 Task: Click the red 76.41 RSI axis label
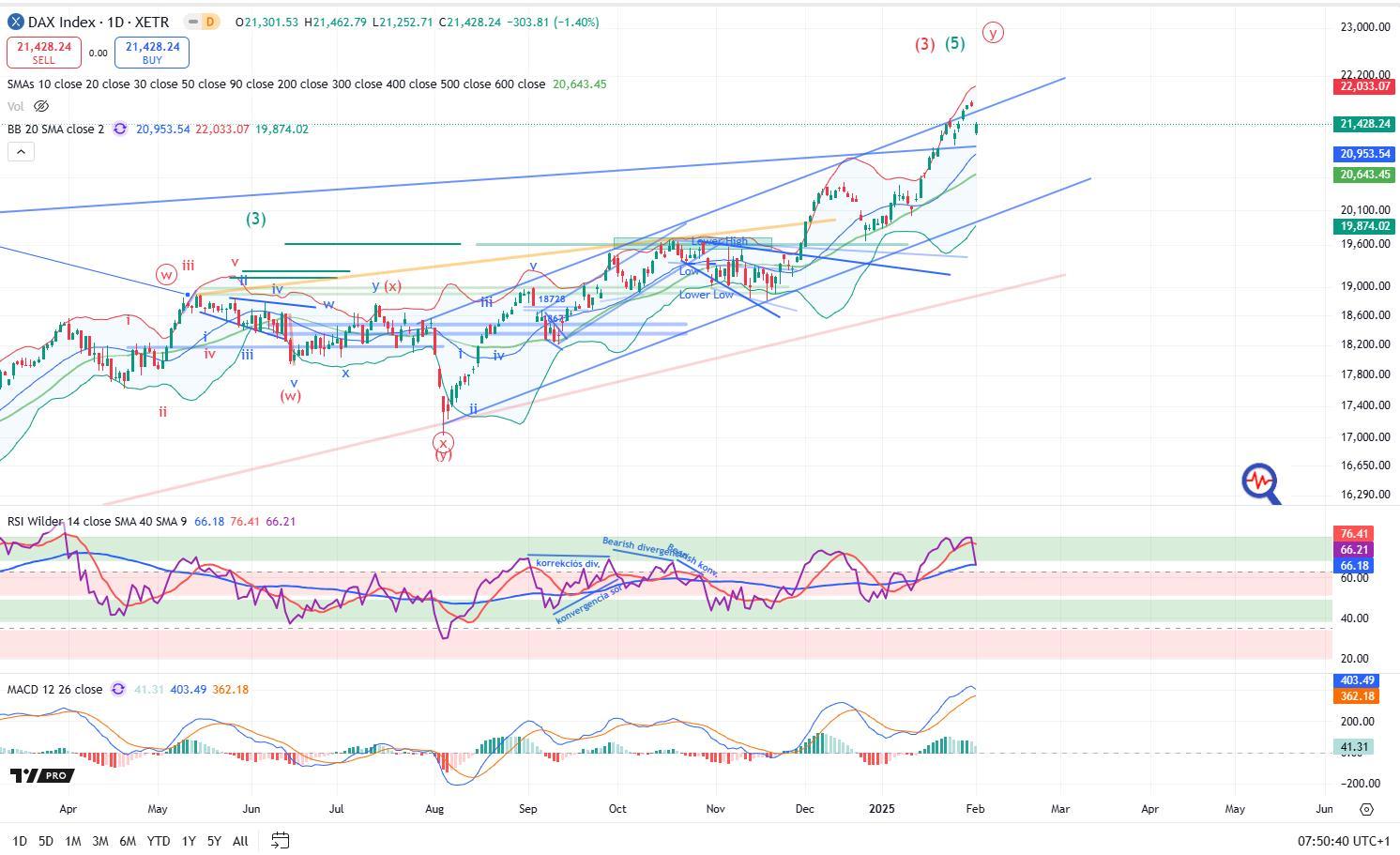click(1355, 533)
